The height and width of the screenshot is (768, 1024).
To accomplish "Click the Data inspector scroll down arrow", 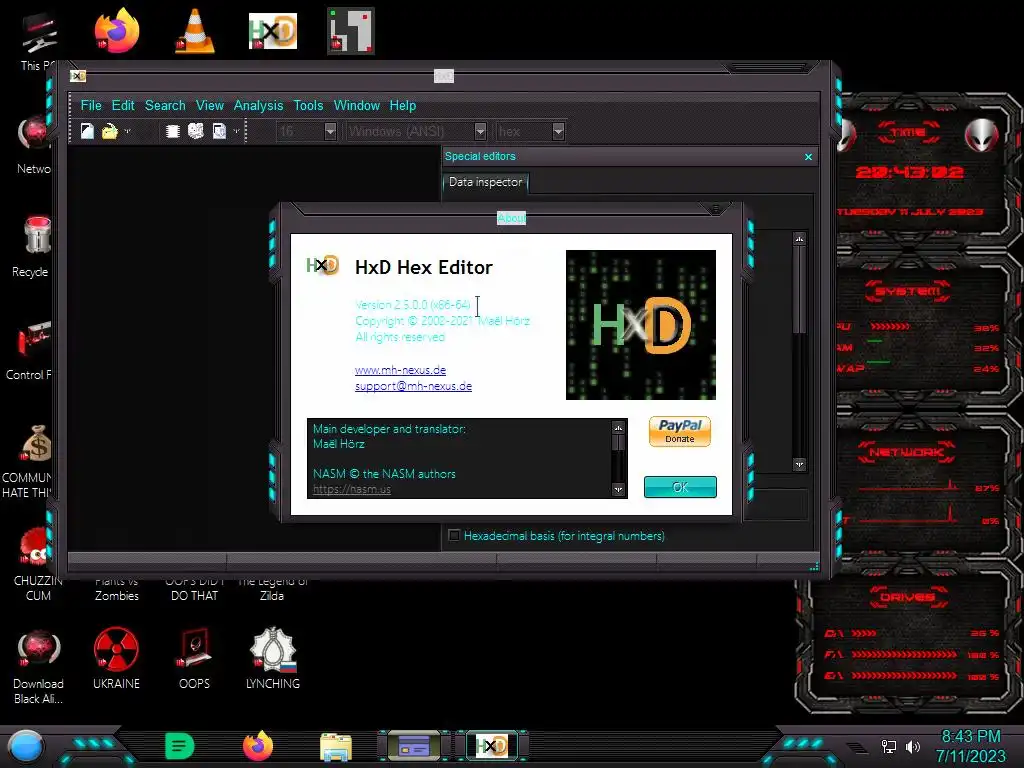I will point(799,464).
